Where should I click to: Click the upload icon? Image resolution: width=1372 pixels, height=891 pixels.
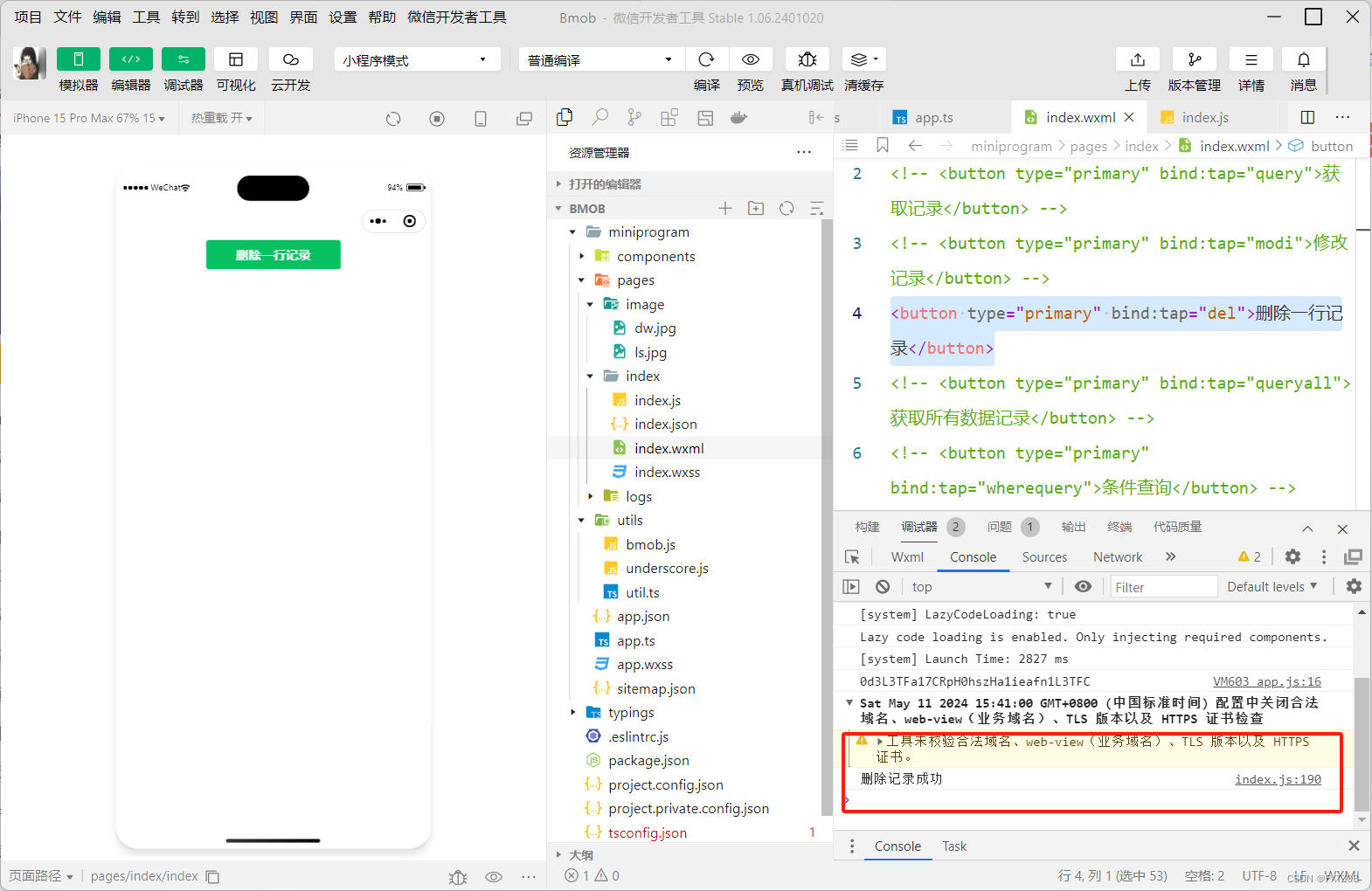(x=1138, y=59)
